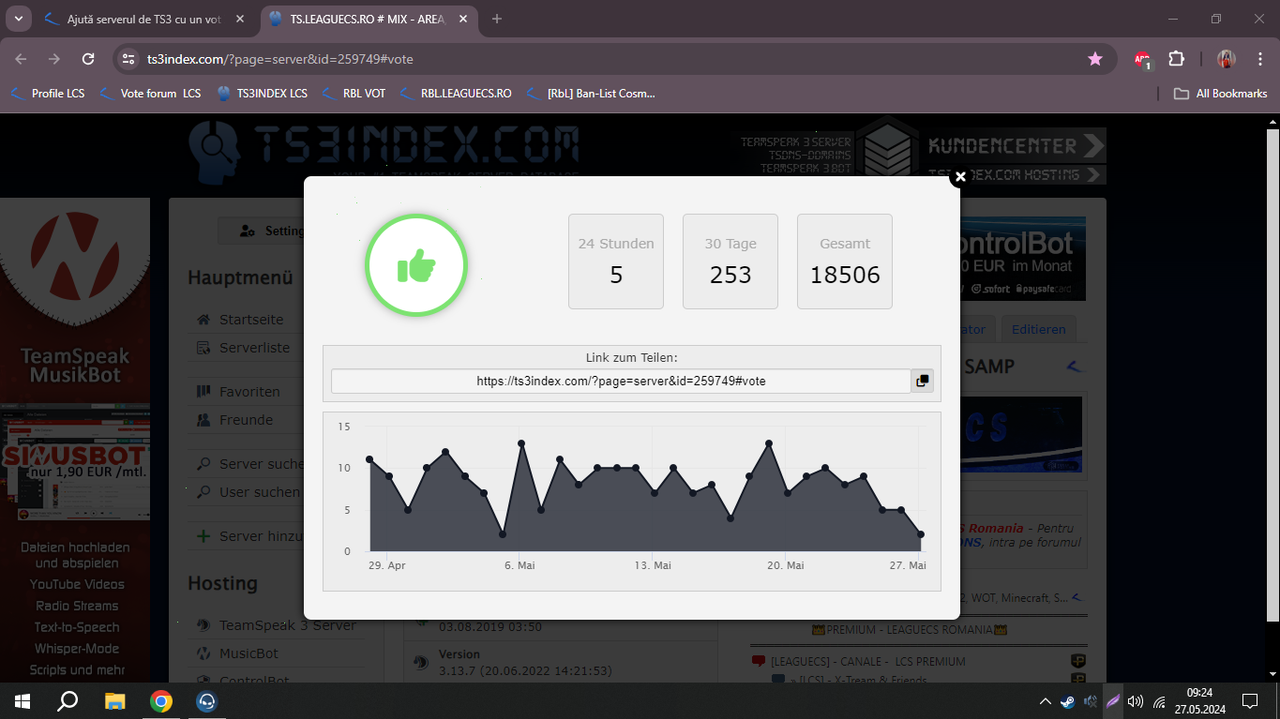Show hidden system tray icons
Image resolution: width=1280 pixels, height=719 pixels.
[1046, 701]
